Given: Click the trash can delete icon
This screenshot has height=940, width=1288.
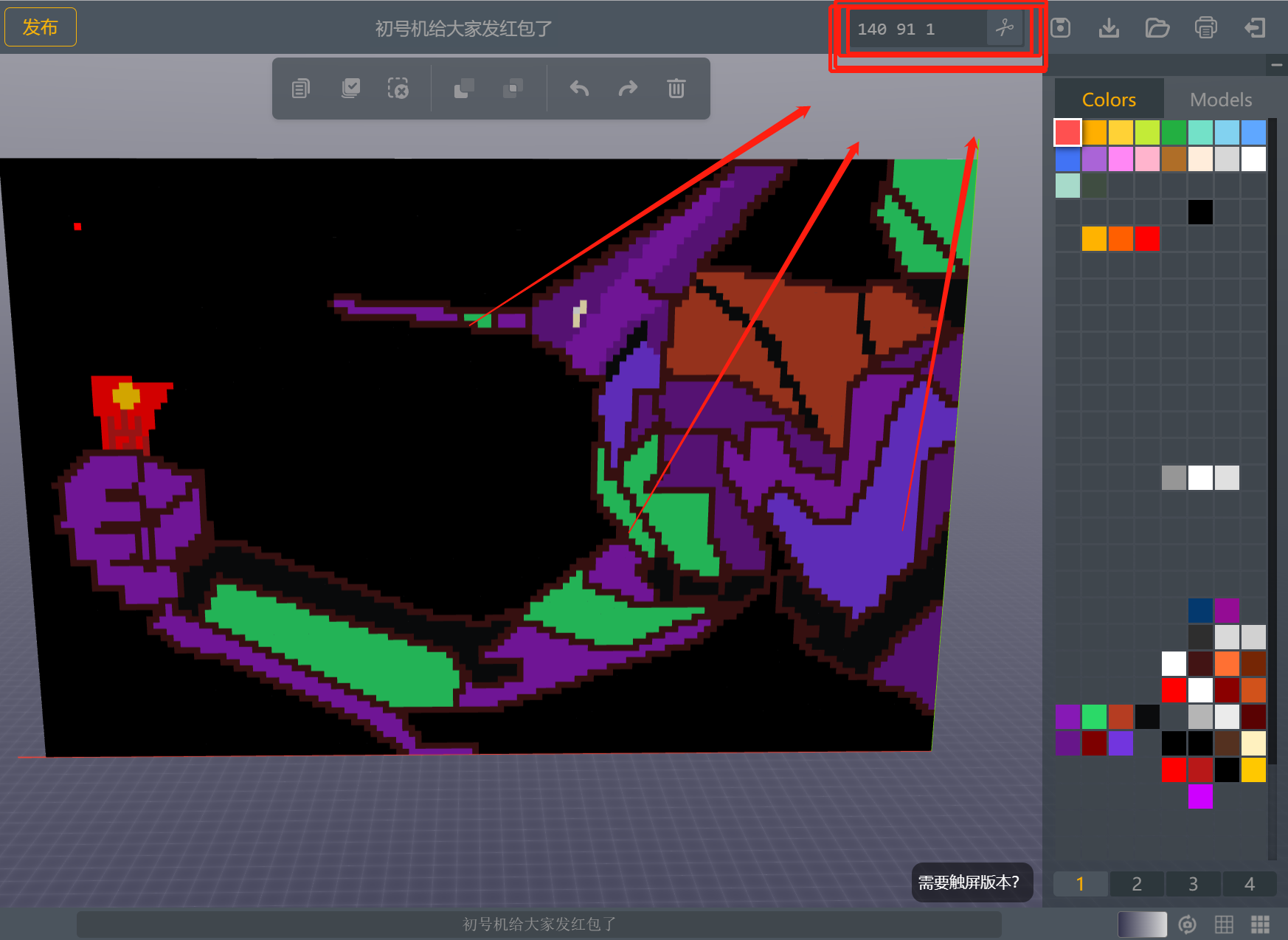Looking at the screenshot, I should 676,89.
